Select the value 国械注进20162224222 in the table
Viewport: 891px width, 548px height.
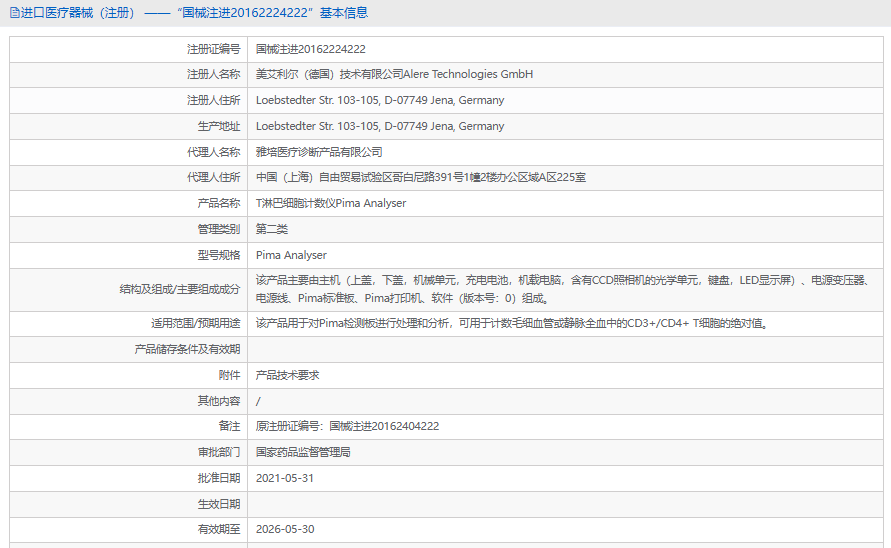pos(311,49)
